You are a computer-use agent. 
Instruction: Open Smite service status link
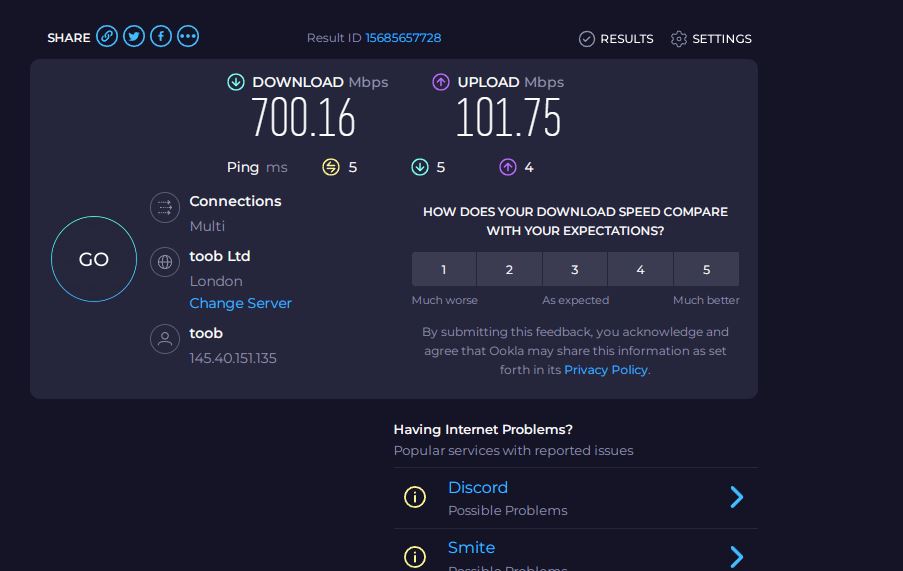[x=471, y=547]
